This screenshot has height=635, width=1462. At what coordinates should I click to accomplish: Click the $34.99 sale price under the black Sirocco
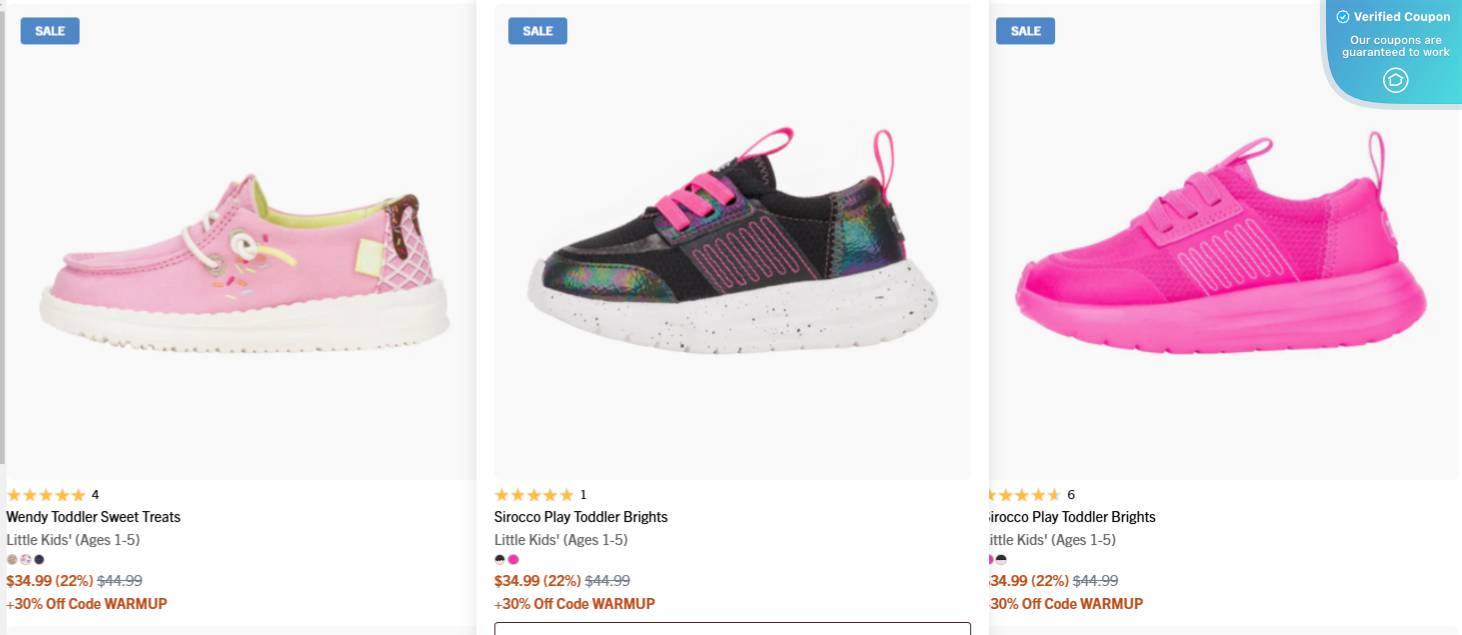[x=517, y=580]
